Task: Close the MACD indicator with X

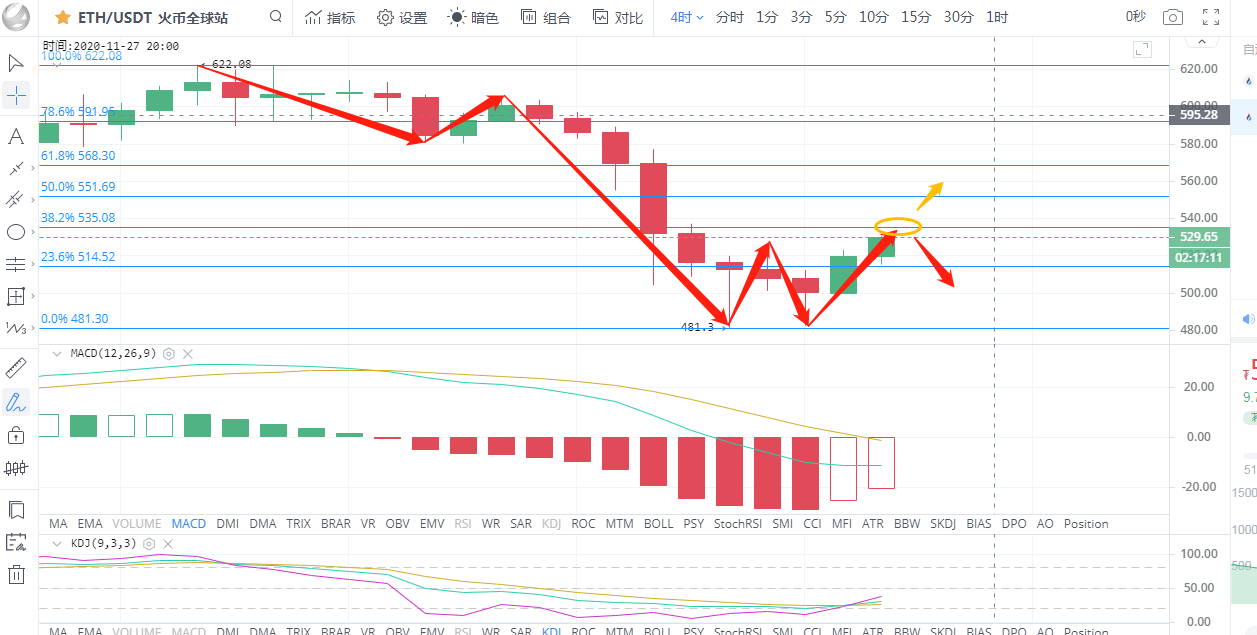Action: (188, 354)
